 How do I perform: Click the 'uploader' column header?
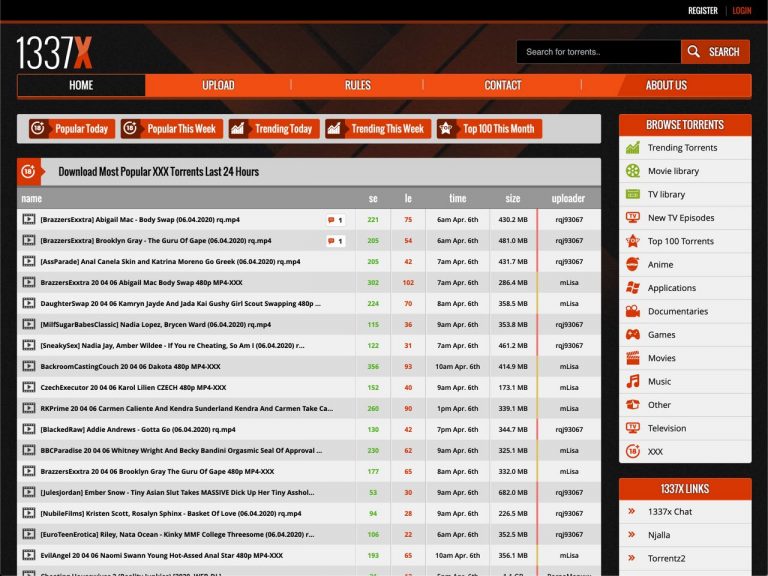[568, 198]
